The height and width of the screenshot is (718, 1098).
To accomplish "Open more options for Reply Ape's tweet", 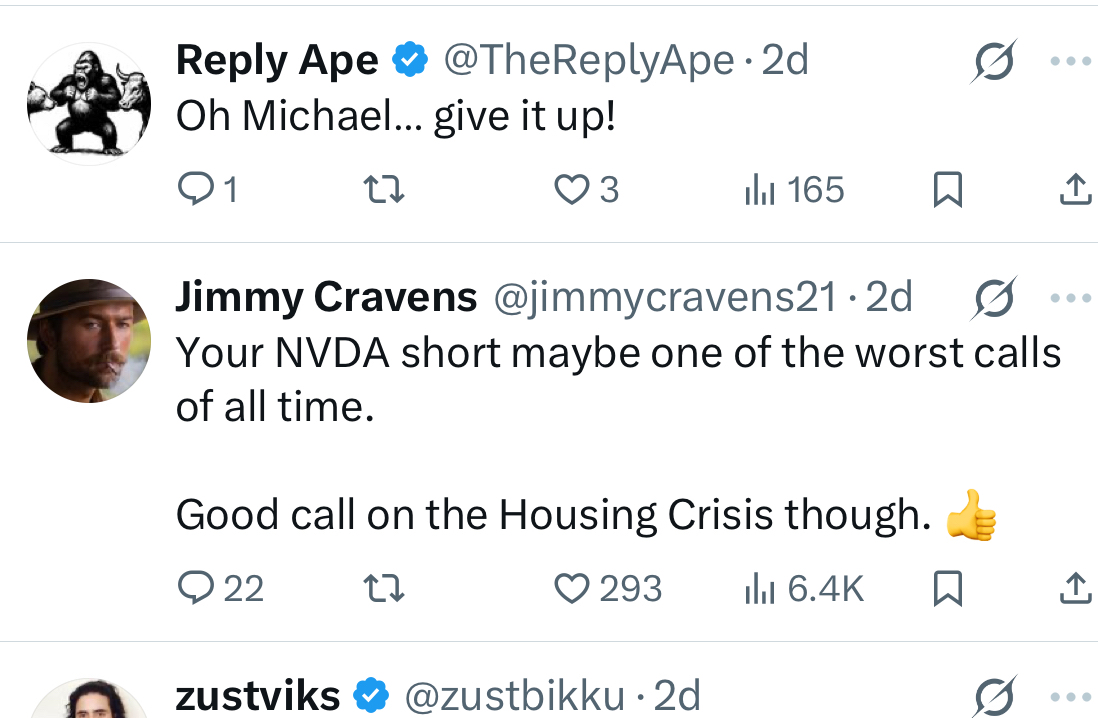I will 1071,62.
